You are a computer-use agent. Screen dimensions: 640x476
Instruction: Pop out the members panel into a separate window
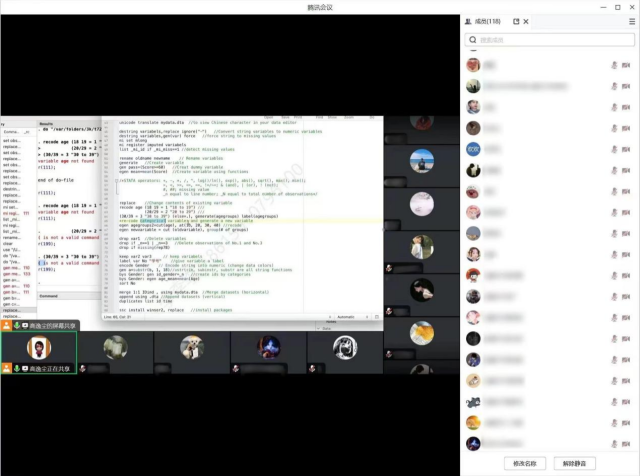click(x=516, y=20)
